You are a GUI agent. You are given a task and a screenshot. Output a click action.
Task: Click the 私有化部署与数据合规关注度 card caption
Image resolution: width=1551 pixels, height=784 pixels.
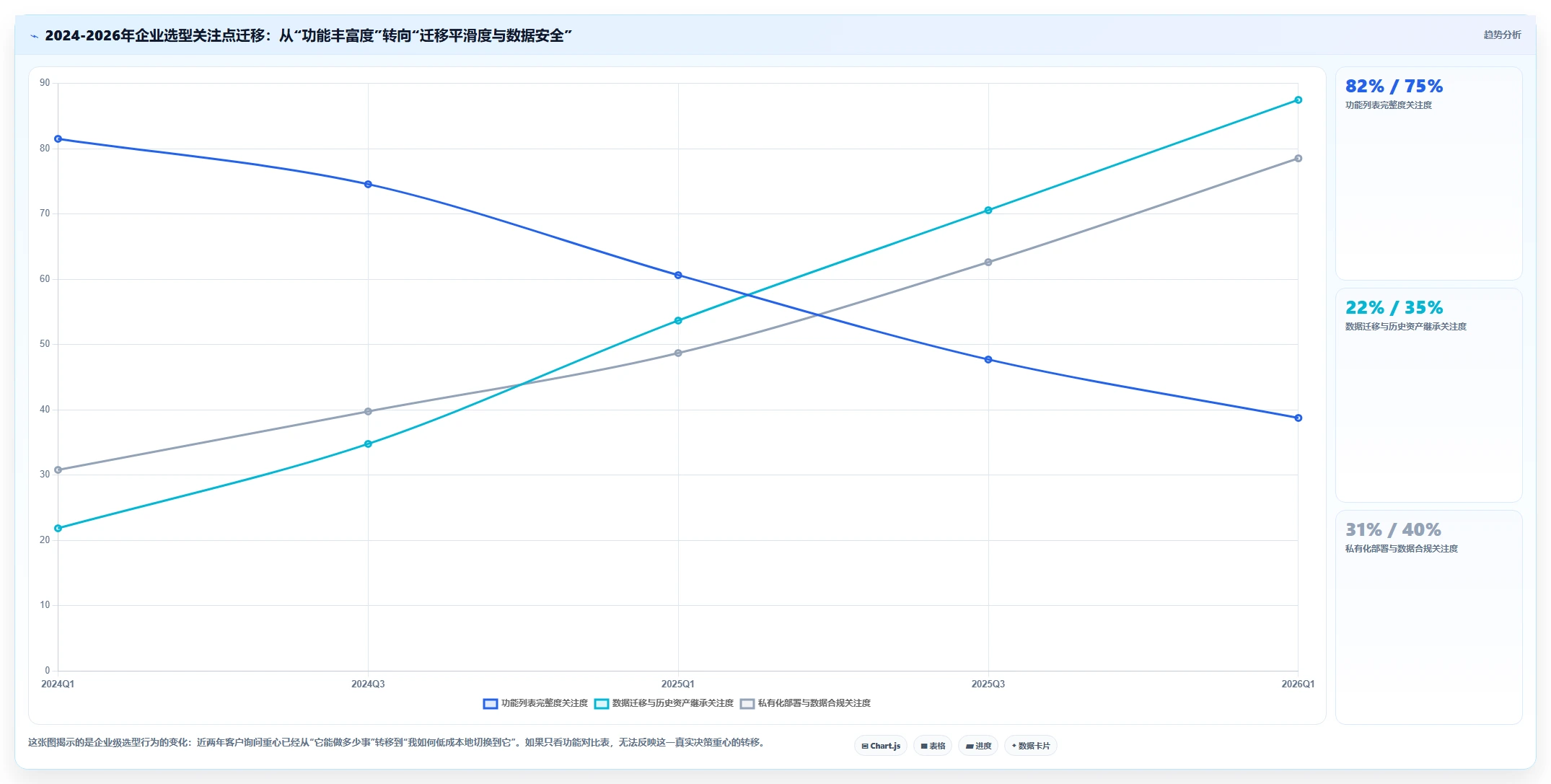click(1402, 549)
